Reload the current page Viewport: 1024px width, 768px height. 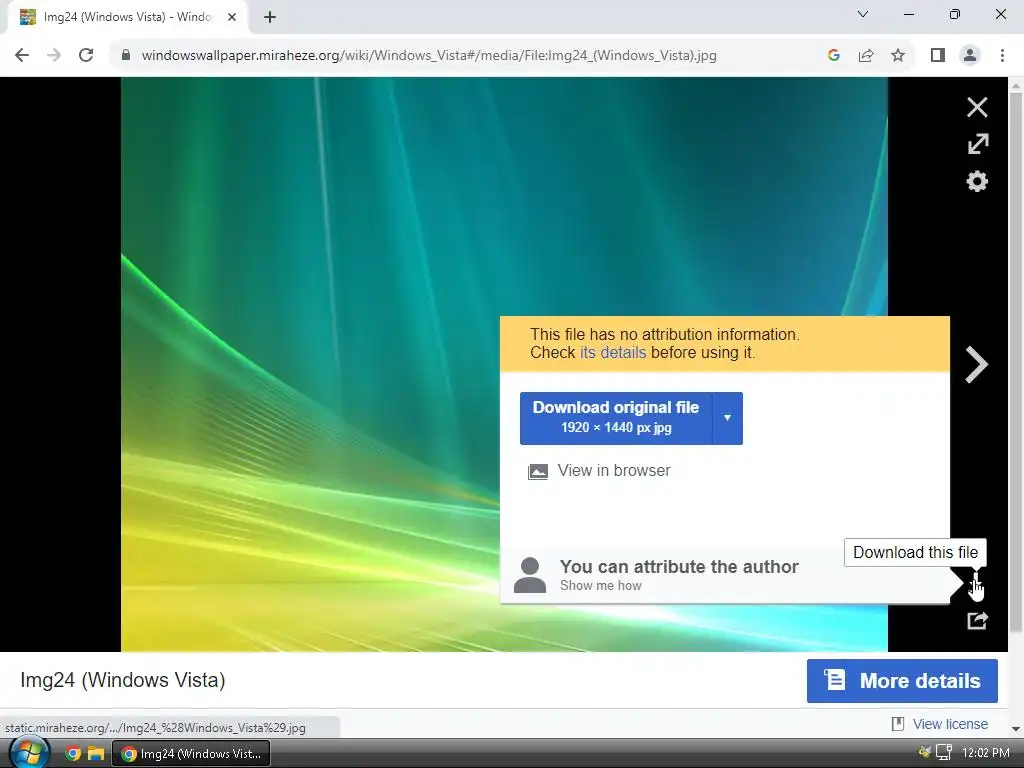tap(86, 56)
